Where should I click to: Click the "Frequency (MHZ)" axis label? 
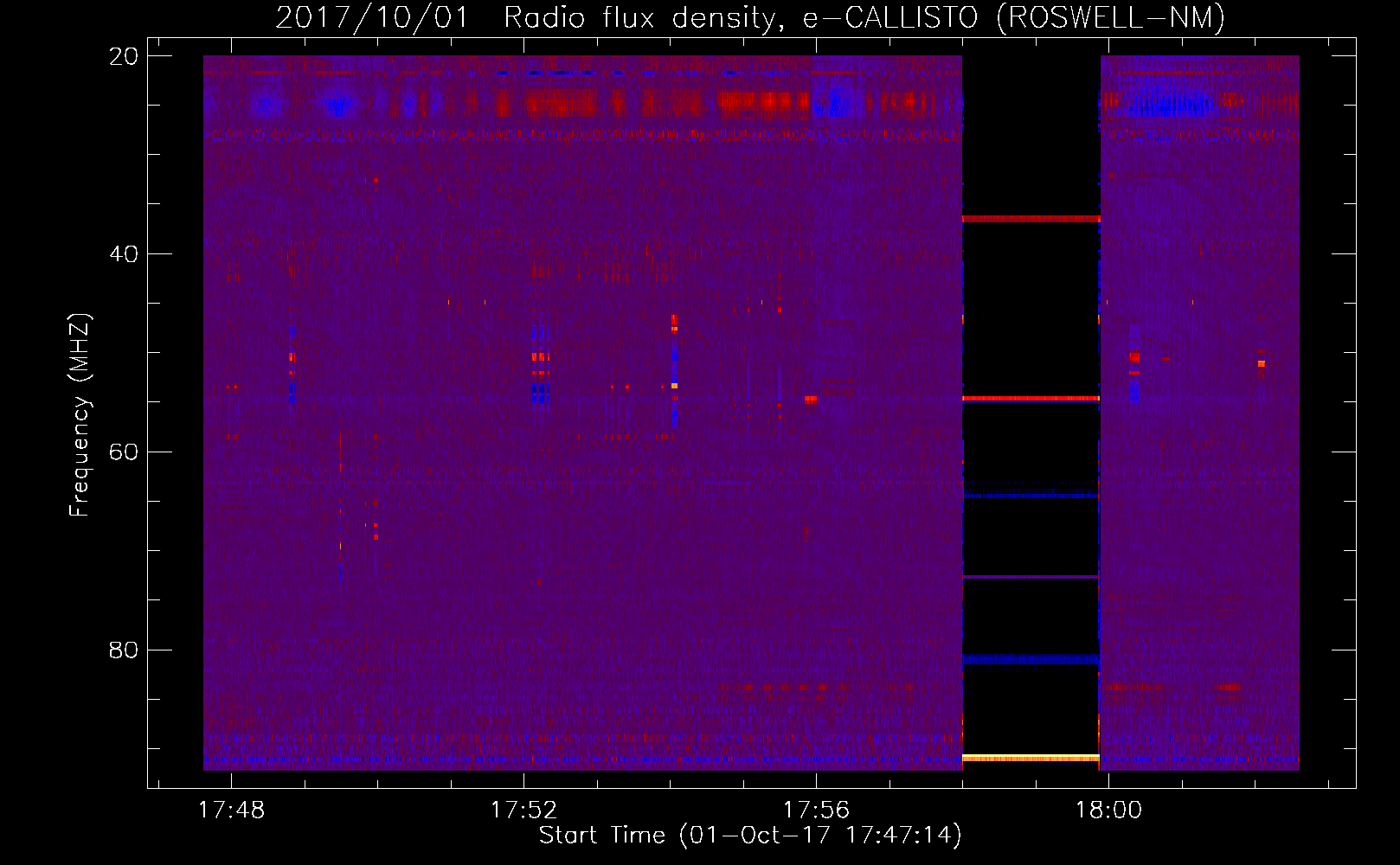click(80, 415)
